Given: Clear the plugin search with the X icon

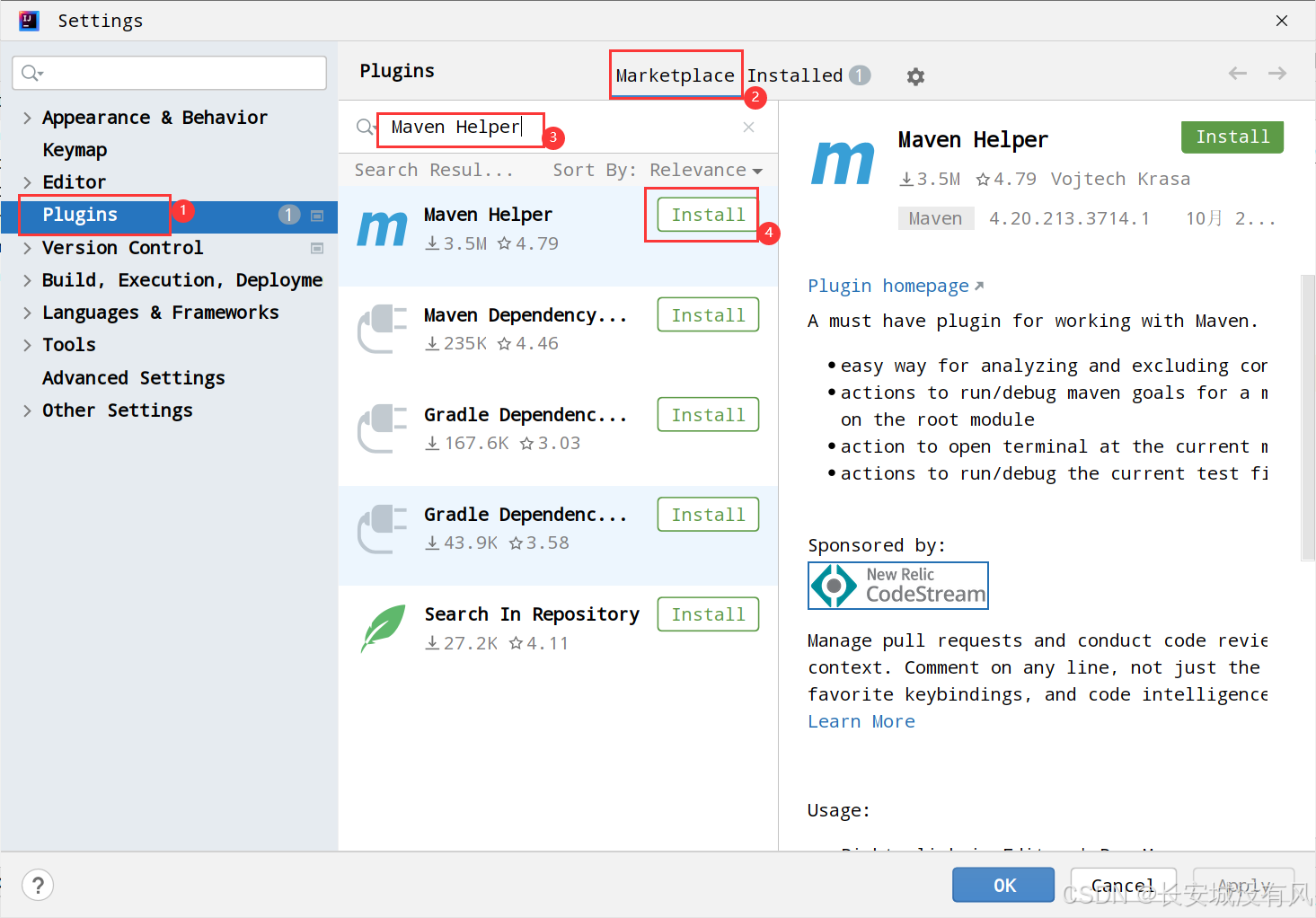Looking at the screenshot, I should point(748,128).
